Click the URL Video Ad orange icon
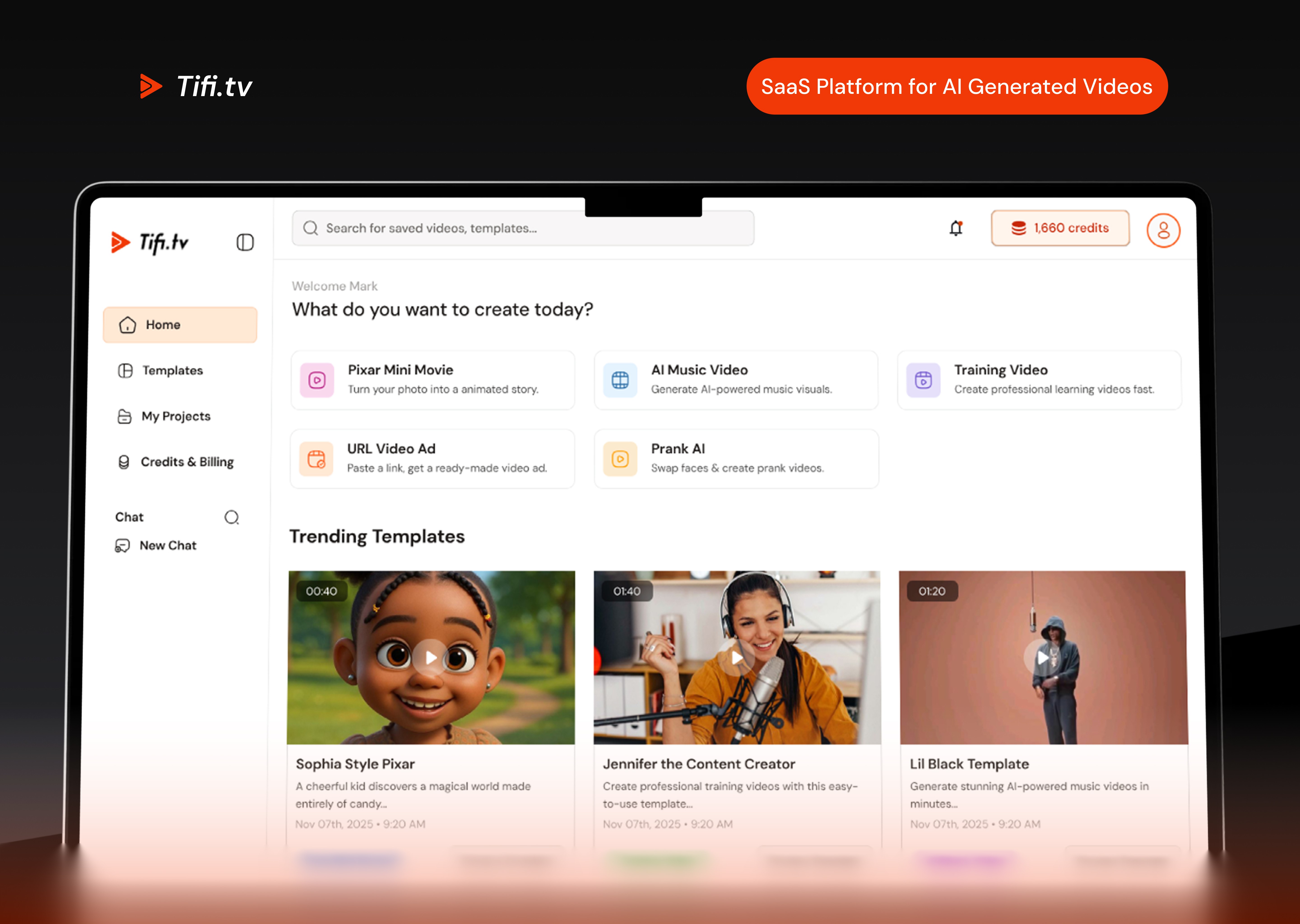Viewport: 1300px width, 924px height. tap(316, 459)
